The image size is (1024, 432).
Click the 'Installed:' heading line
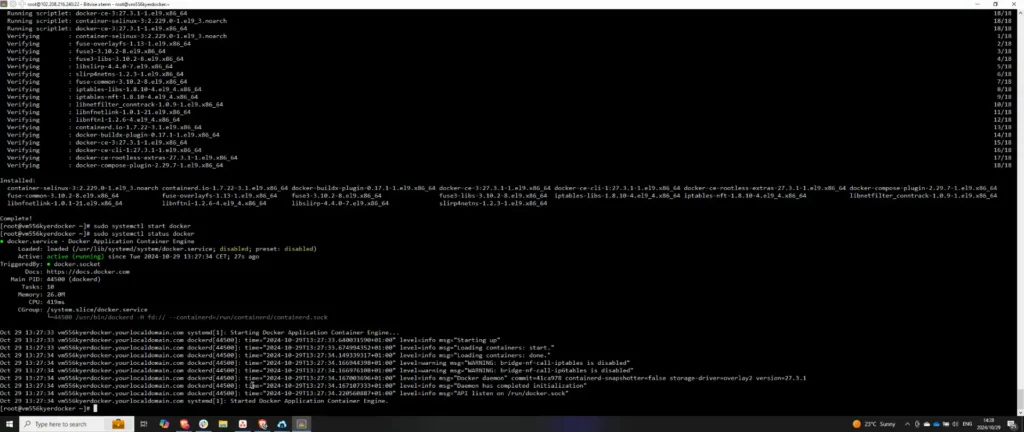click(x=18, y=180)
